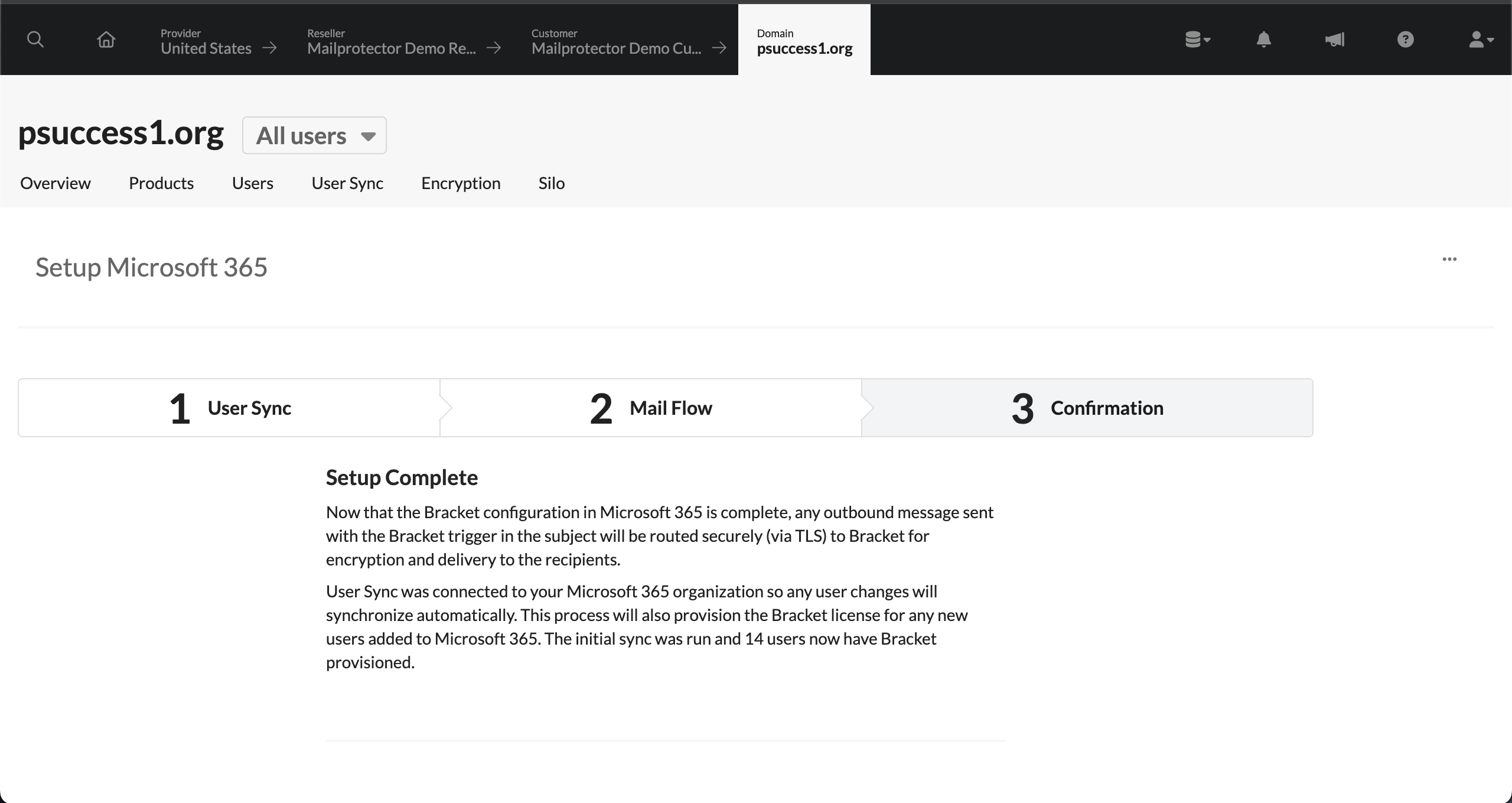This screenshot has height=803, width=1512.
Task: Switch to the Silo tab
Action: pyautogui.click(x=552, y=183)
